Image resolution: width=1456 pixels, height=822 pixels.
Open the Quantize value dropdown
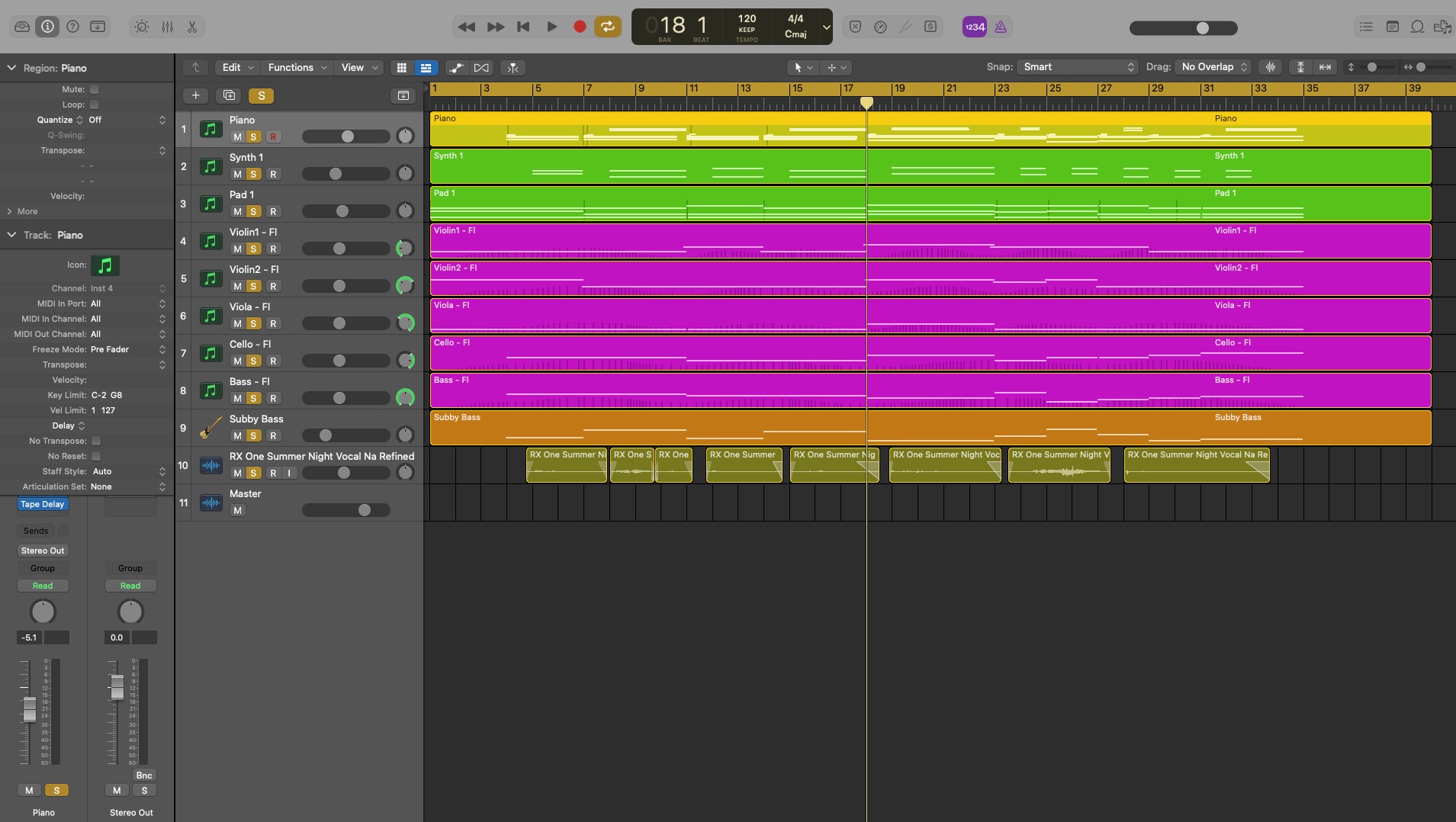[127, 120]
